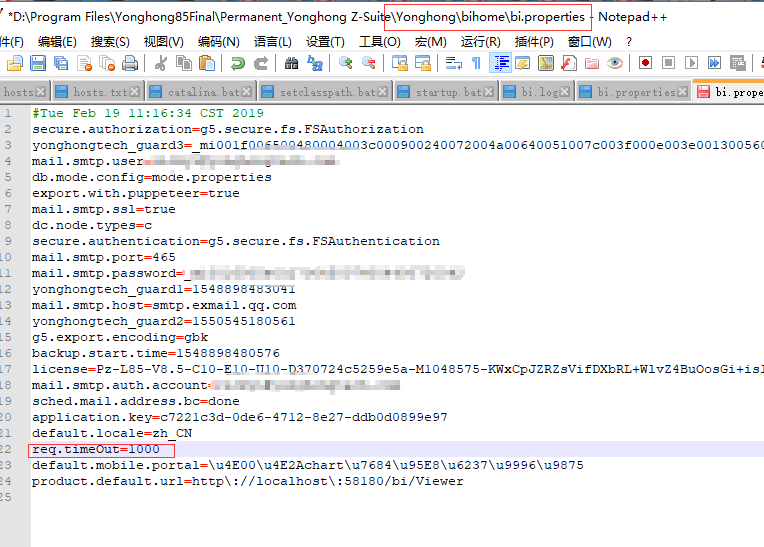The height and width of the screenshot is (547, 764).
Task: Open the 插件(P) menu
Action: click(x=534, y=42)
